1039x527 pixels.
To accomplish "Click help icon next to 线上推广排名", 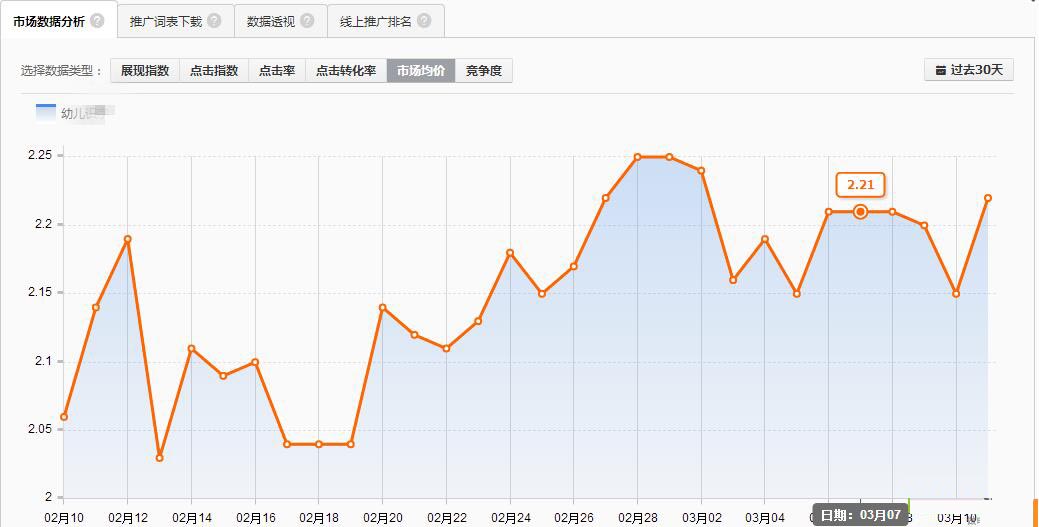I will [x=424, y=21].
